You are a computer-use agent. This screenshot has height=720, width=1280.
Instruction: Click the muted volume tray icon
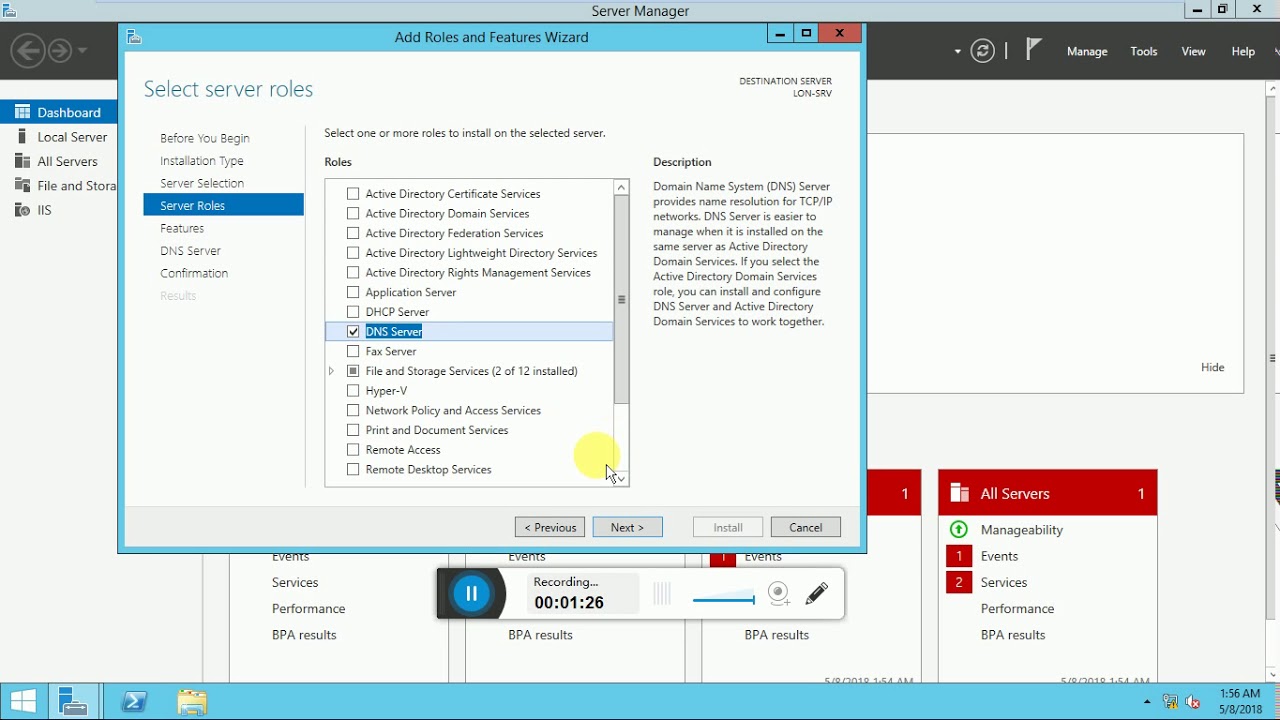(x=1192, y=702)
